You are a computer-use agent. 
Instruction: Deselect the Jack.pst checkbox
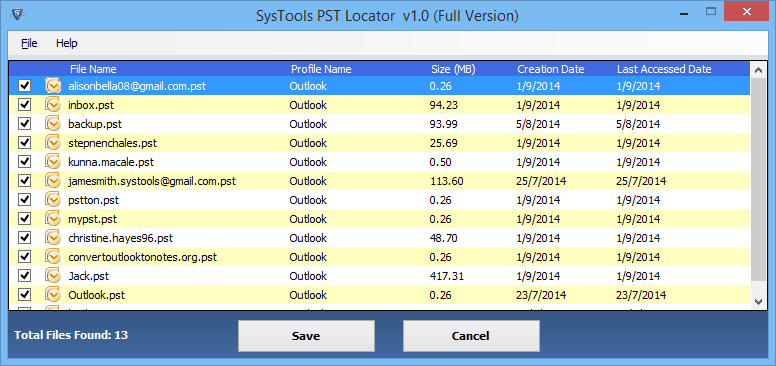[x=25, y=276]
